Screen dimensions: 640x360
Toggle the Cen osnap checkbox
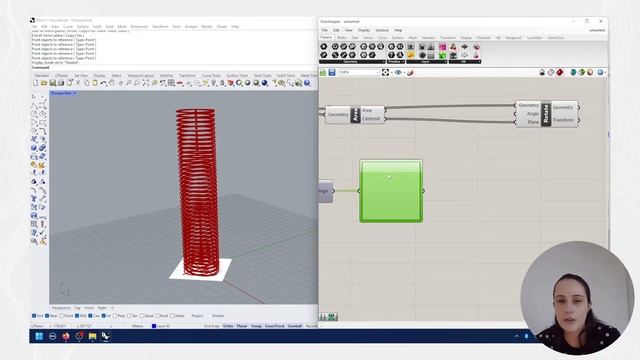click(x=91, y=316)
